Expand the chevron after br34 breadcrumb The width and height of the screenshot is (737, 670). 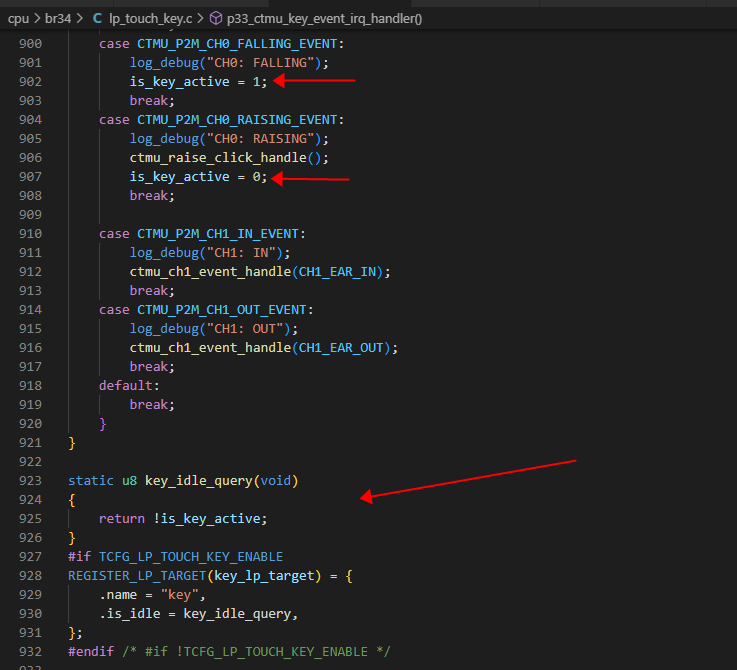click(79, 19)
